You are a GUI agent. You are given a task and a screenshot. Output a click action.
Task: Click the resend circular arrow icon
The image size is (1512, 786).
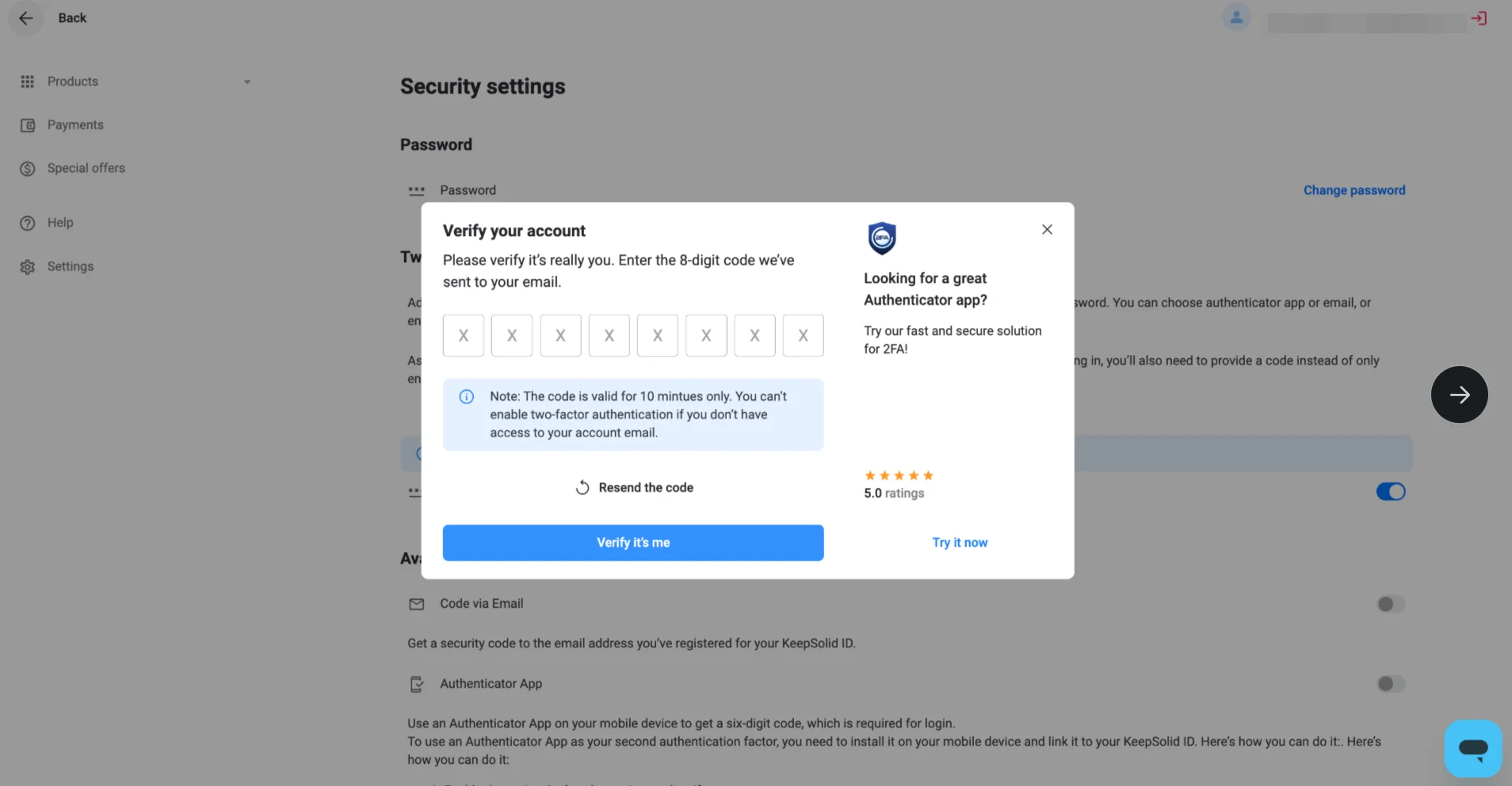click(x=582, y=487)
